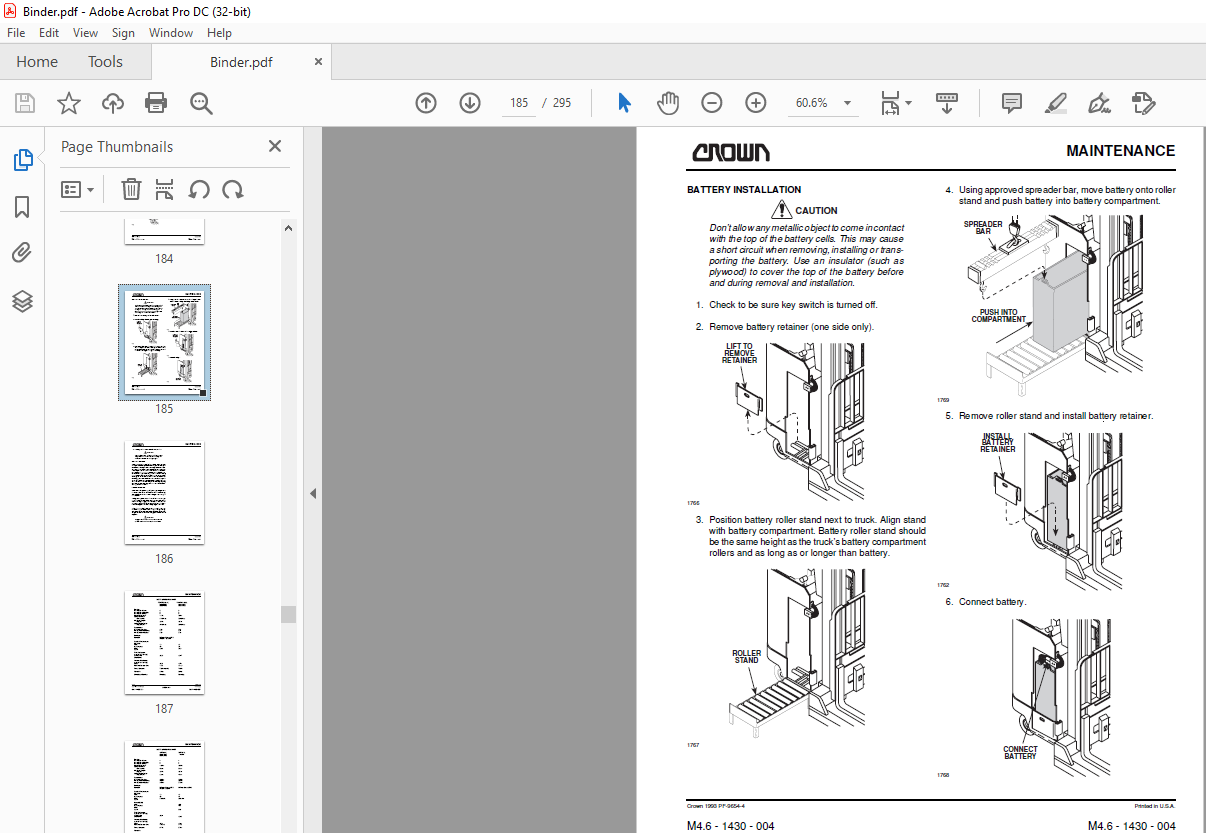Close the Binder.pdf tab
1206x833 pixels.
(x=318, y=62)
